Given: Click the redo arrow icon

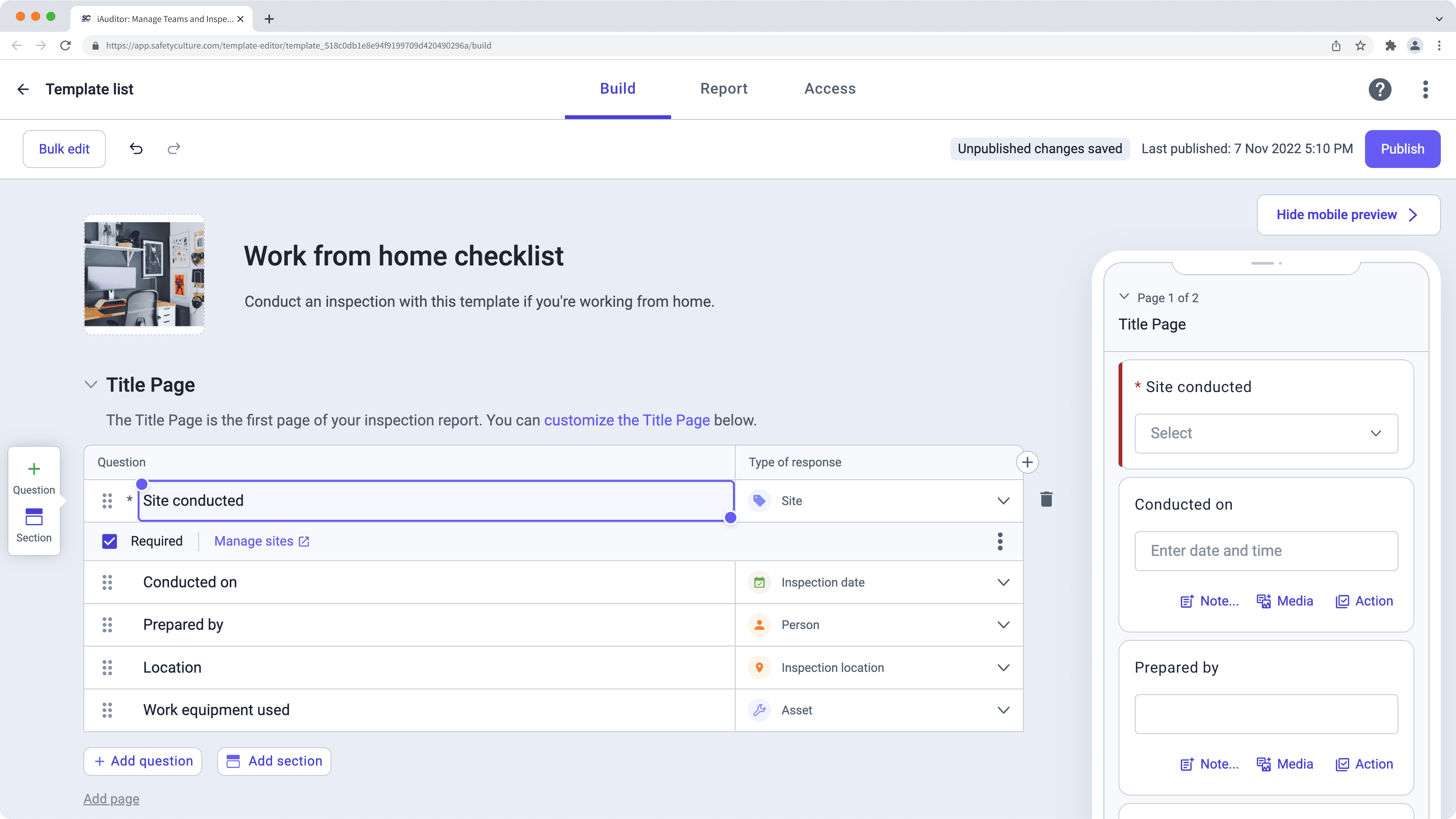Looking at the screenshot, I should 174,149.
